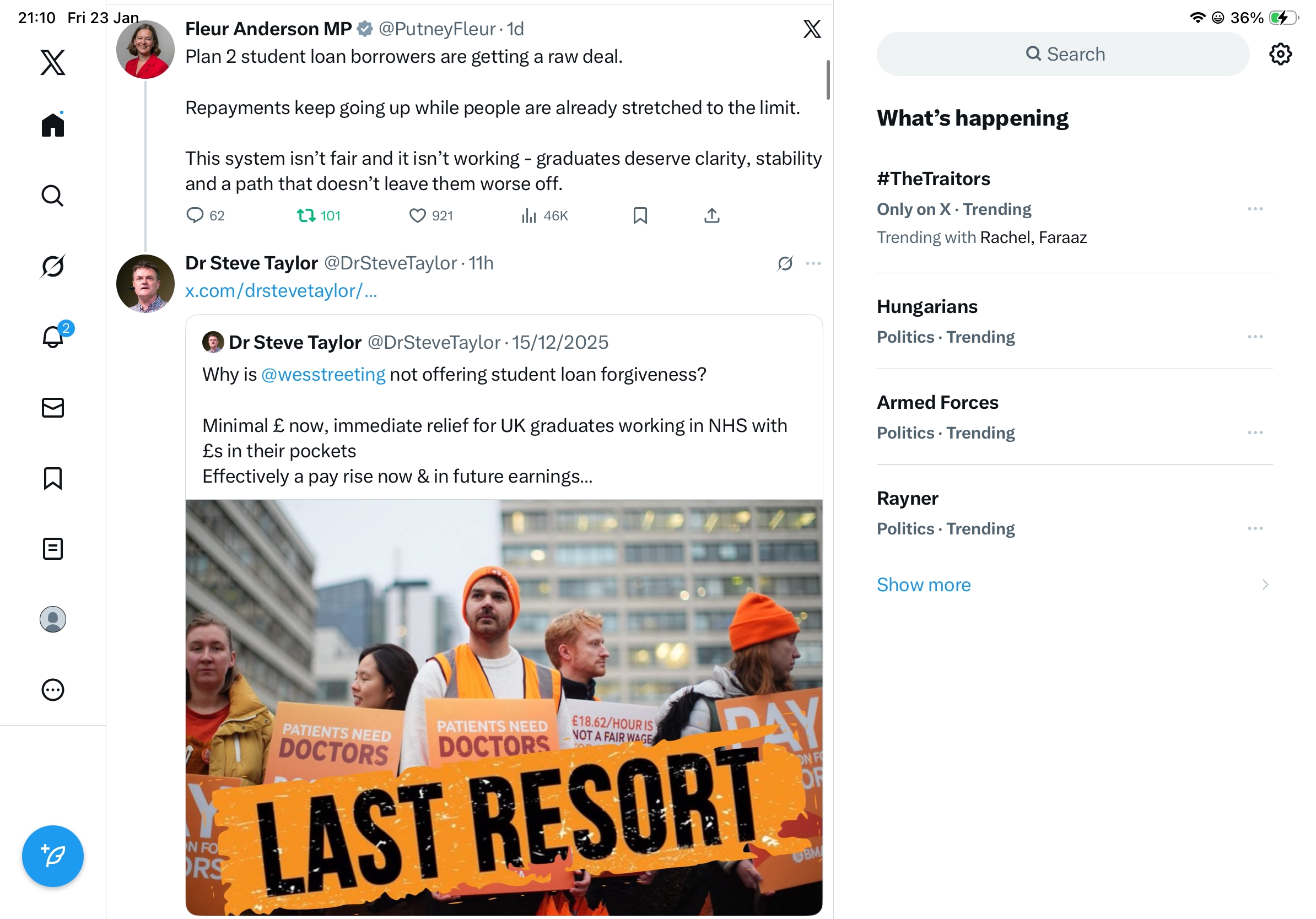
Task: Open the @wesstreeting mention link
Action: pos(323,374)
